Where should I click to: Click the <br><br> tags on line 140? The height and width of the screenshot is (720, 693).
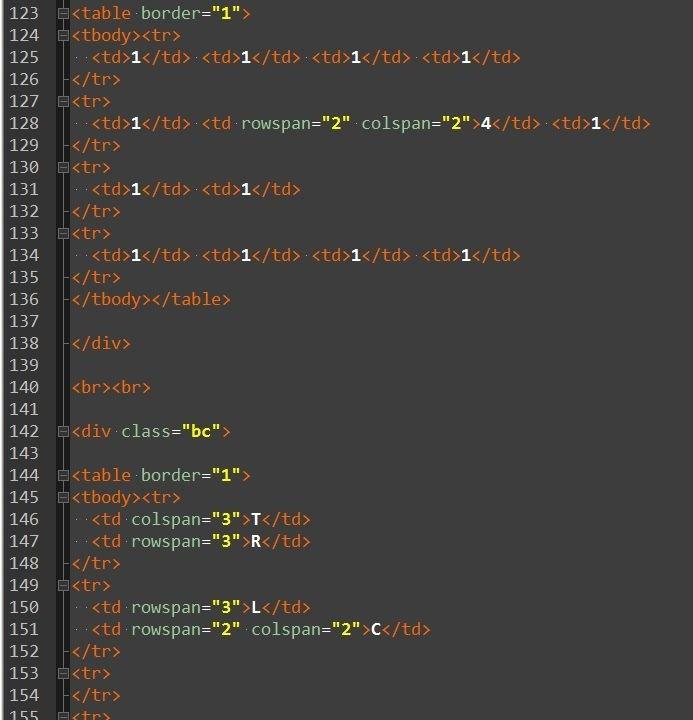point(111,388)
